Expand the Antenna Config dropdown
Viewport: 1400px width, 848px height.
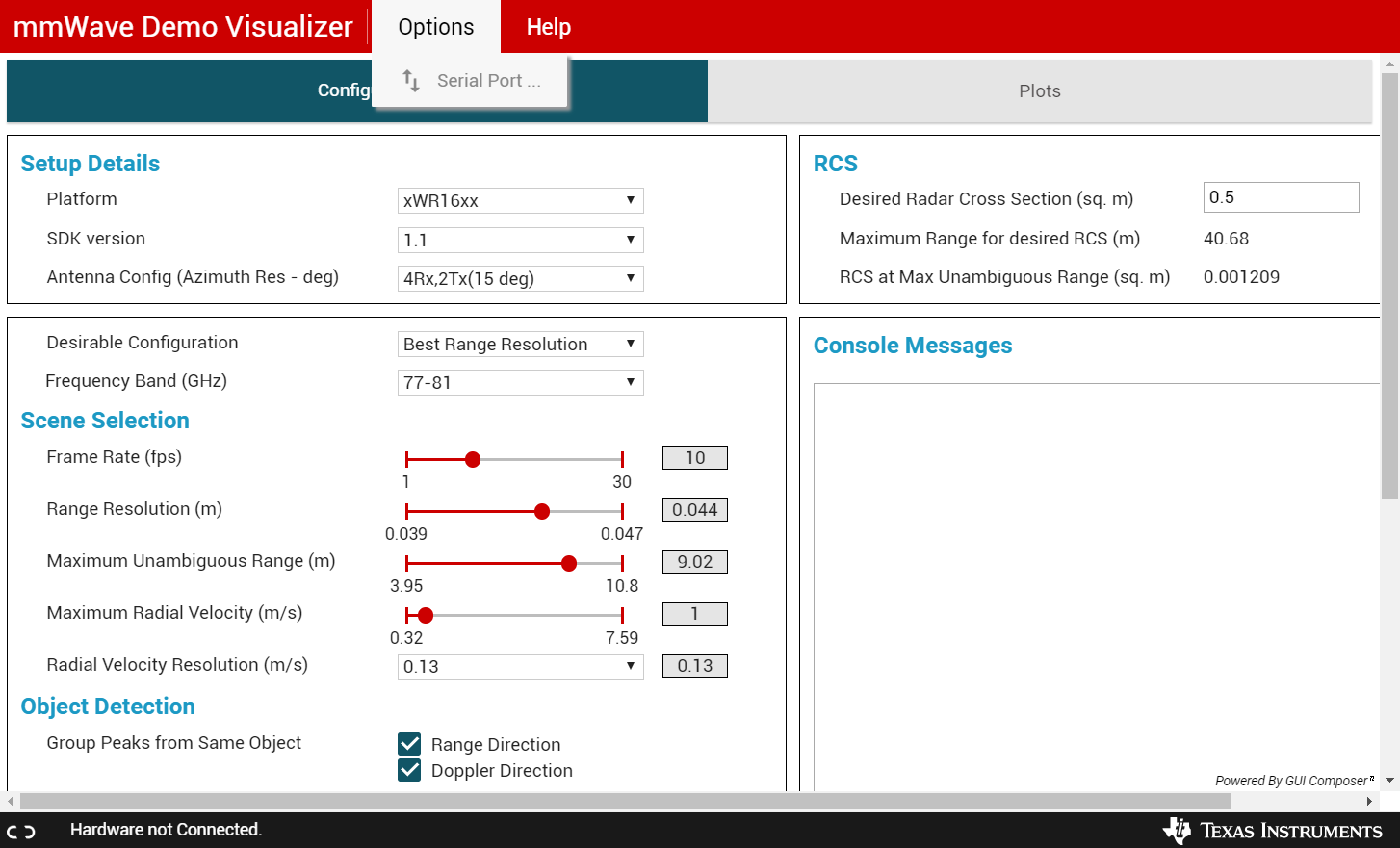click(520, 278)
